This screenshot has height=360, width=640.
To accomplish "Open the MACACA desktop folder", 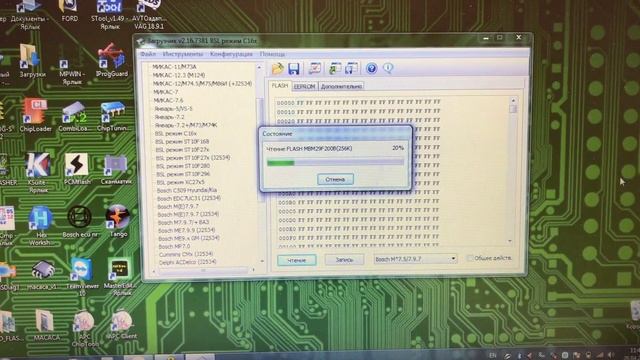I will [x=47, y=324].
